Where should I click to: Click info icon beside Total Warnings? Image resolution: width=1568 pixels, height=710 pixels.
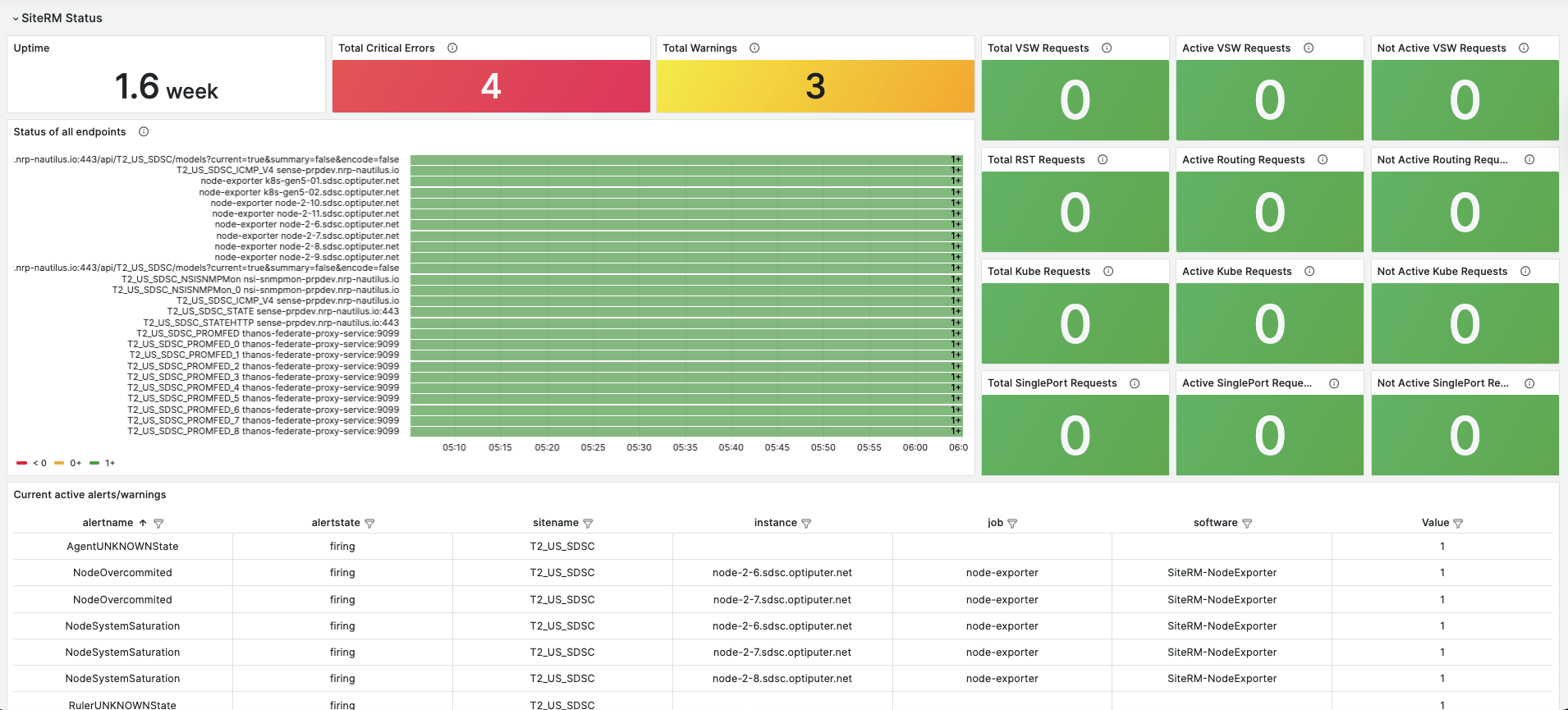[754, 48]
